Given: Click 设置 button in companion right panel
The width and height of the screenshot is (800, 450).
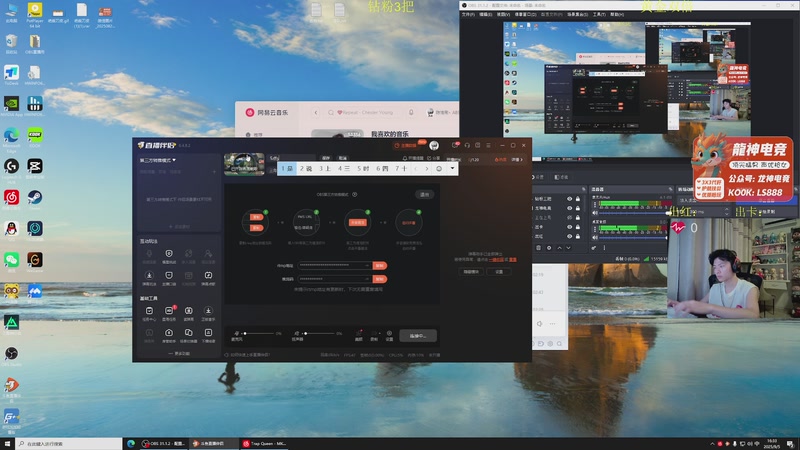Looking at the screenshot, I should pos(499,272).
